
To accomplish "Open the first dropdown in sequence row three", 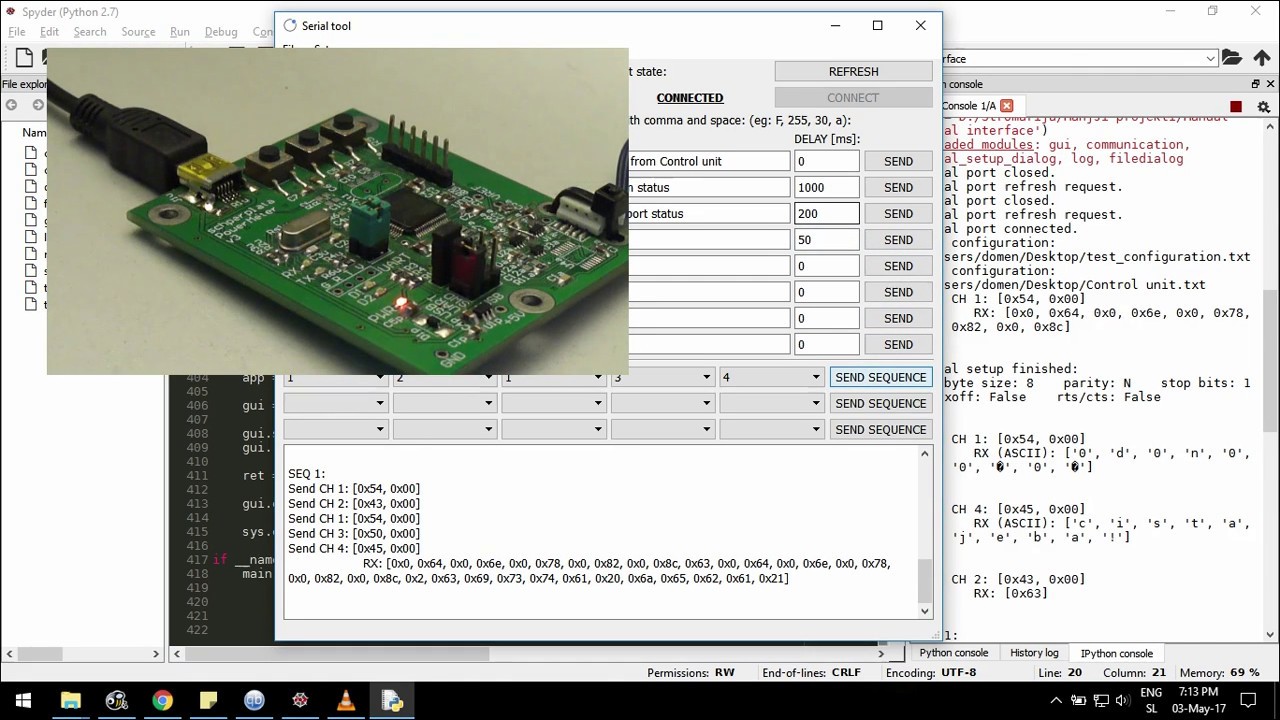I will tap(336, 429).
